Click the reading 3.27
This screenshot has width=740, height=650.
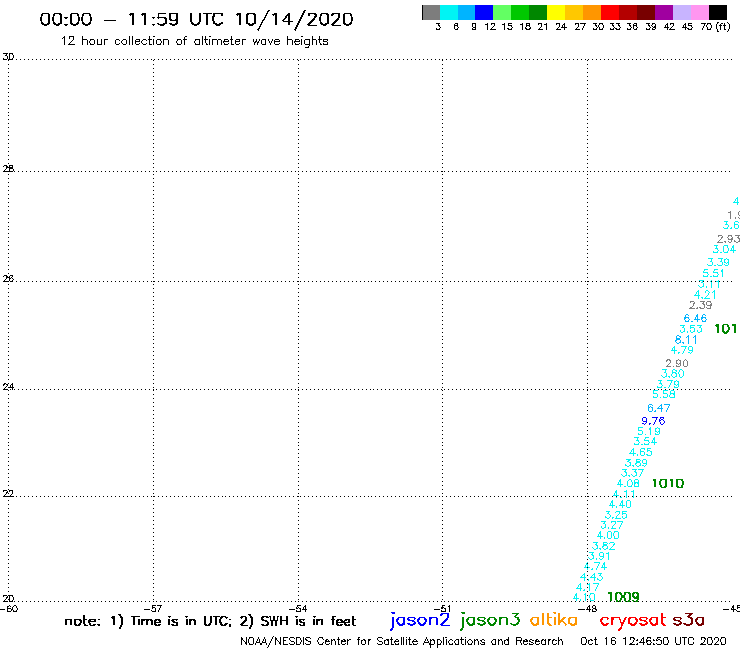point(612,525)
